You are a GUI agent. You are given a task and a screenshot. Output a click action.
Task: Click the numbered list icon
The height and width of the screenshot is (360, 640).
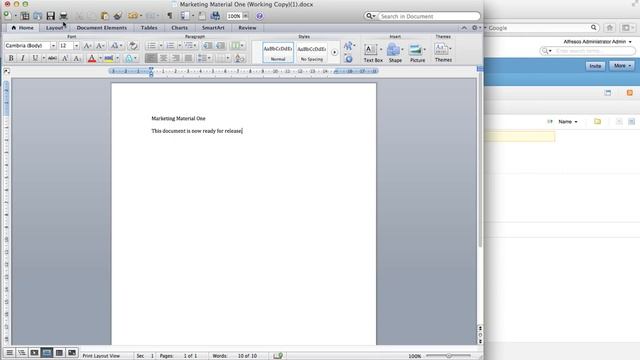tap(170, 46)
